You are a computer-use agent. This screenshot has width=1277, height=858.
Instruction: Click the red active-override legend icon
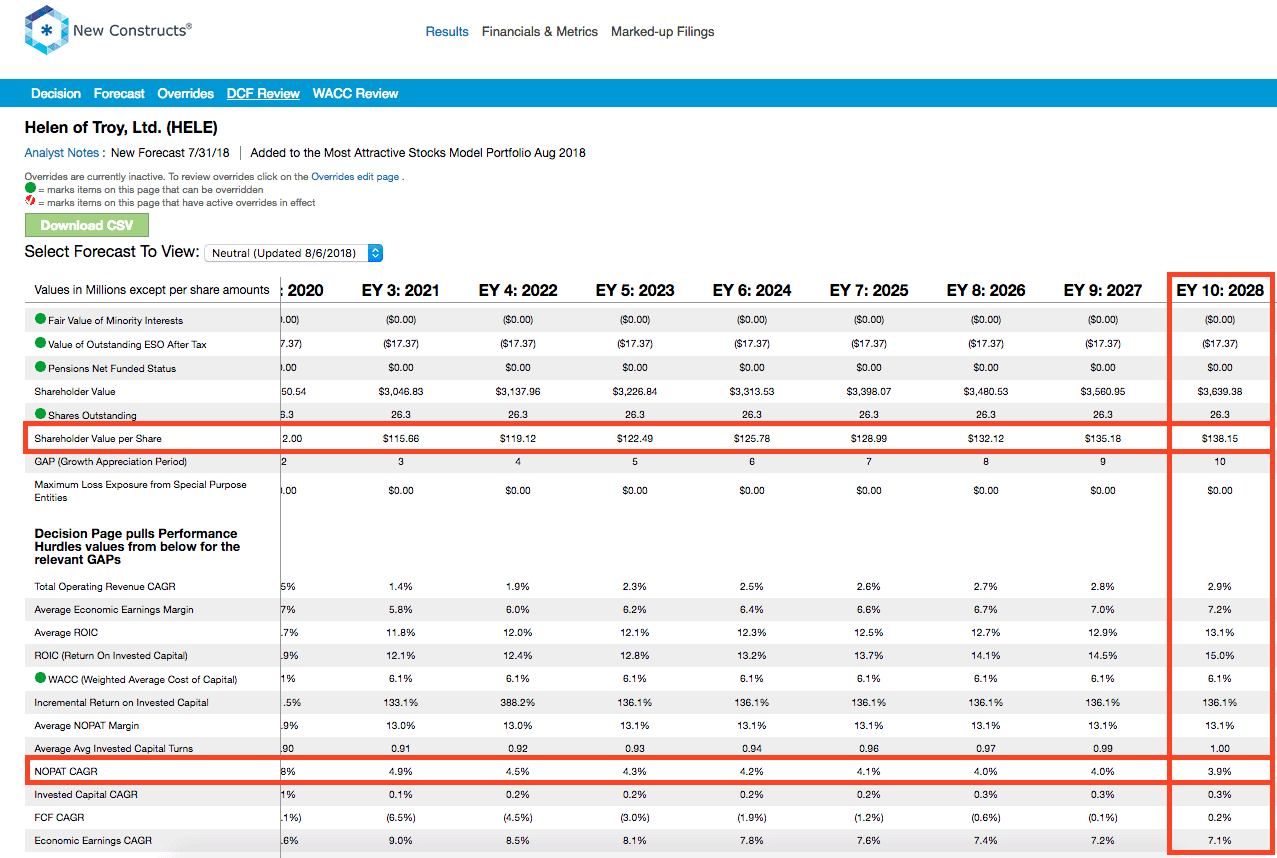click(30, 202)
